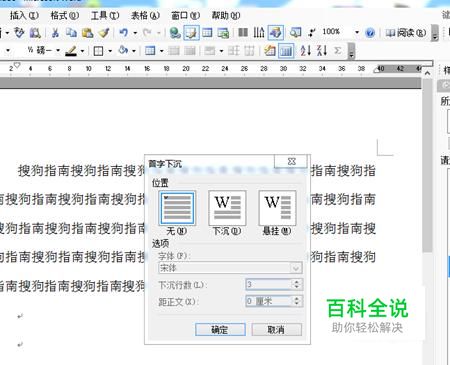The image size is (450, 365).
Task: Click the blue help question mark icon
Action: tap(370, 33)
